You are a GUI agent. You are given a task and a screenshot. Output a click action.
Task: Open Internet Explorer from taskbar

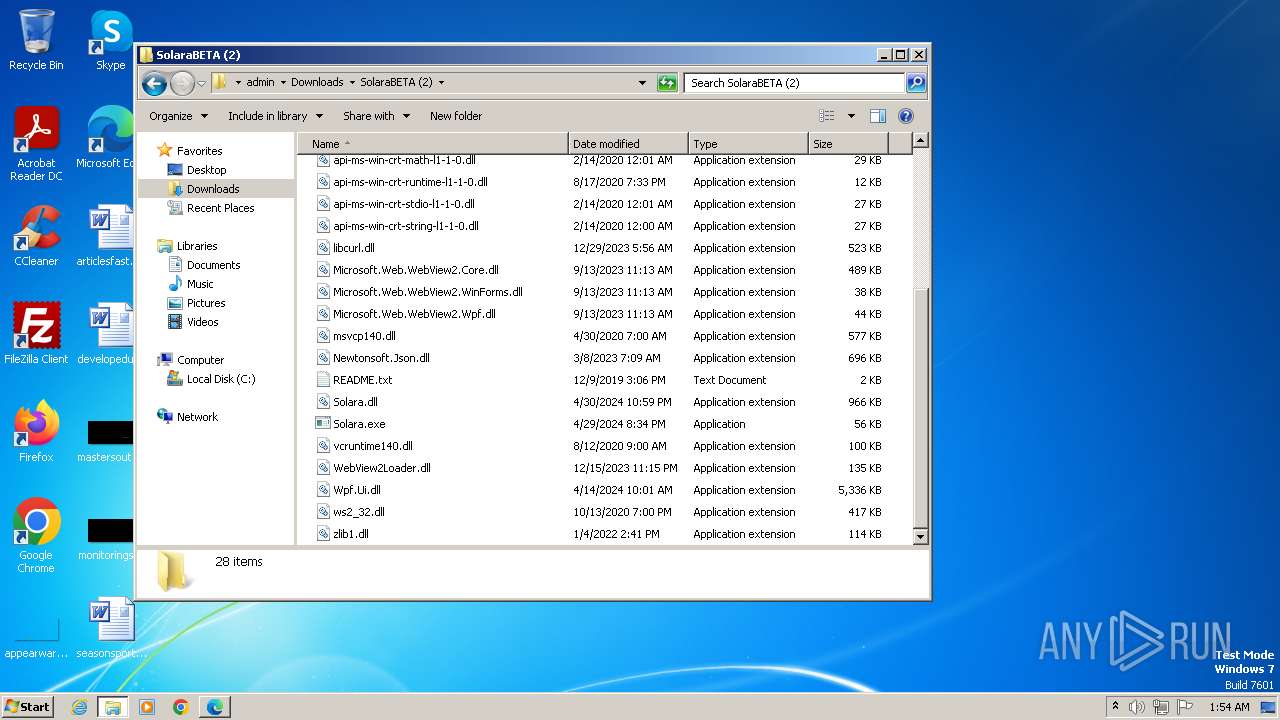[x=79, y=707]
